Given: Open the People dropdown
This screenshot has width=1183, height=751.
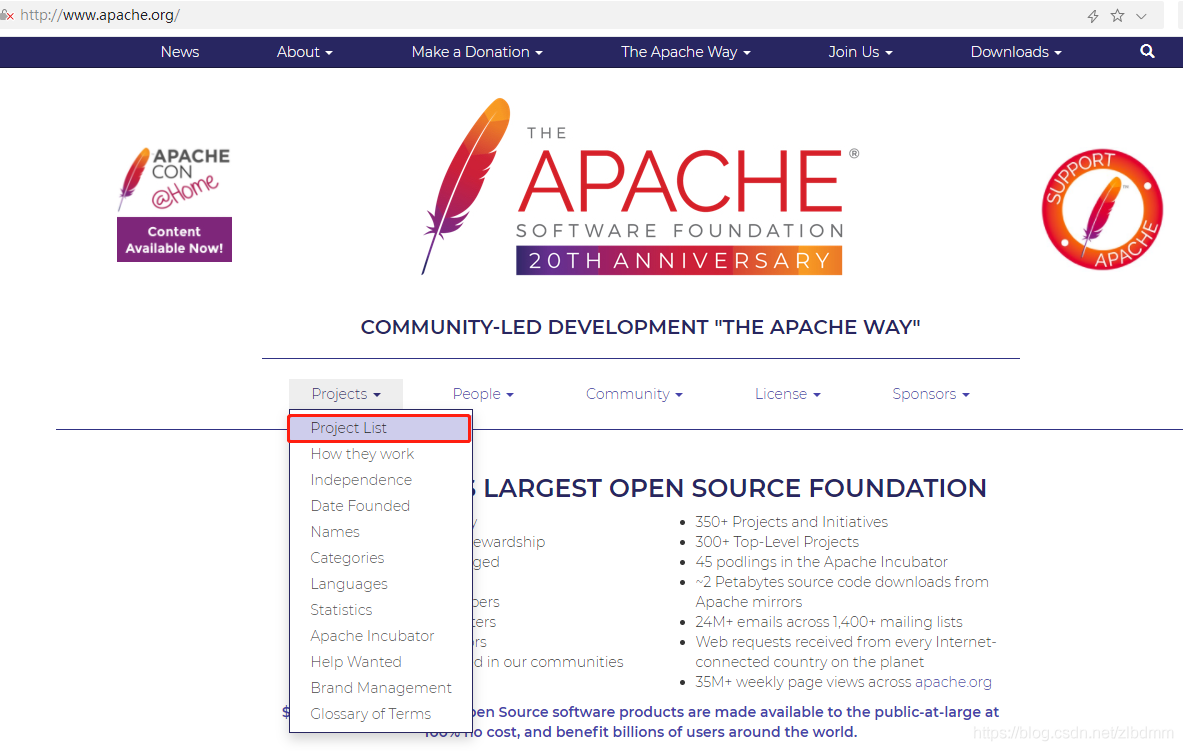Looking at the screenshot, I should point(483,394).
